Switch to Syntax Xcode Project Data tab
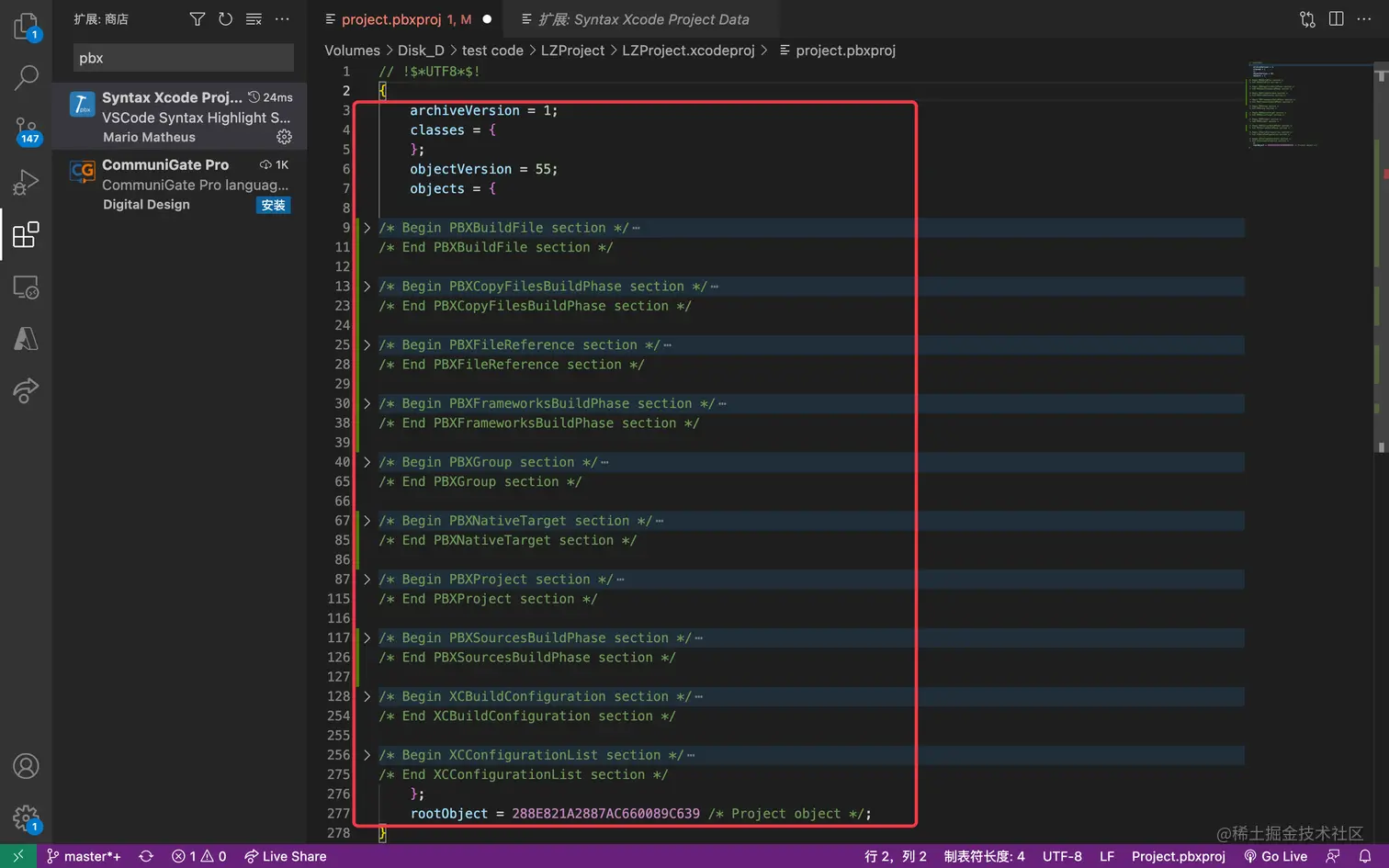 click(x=643, y=19)
